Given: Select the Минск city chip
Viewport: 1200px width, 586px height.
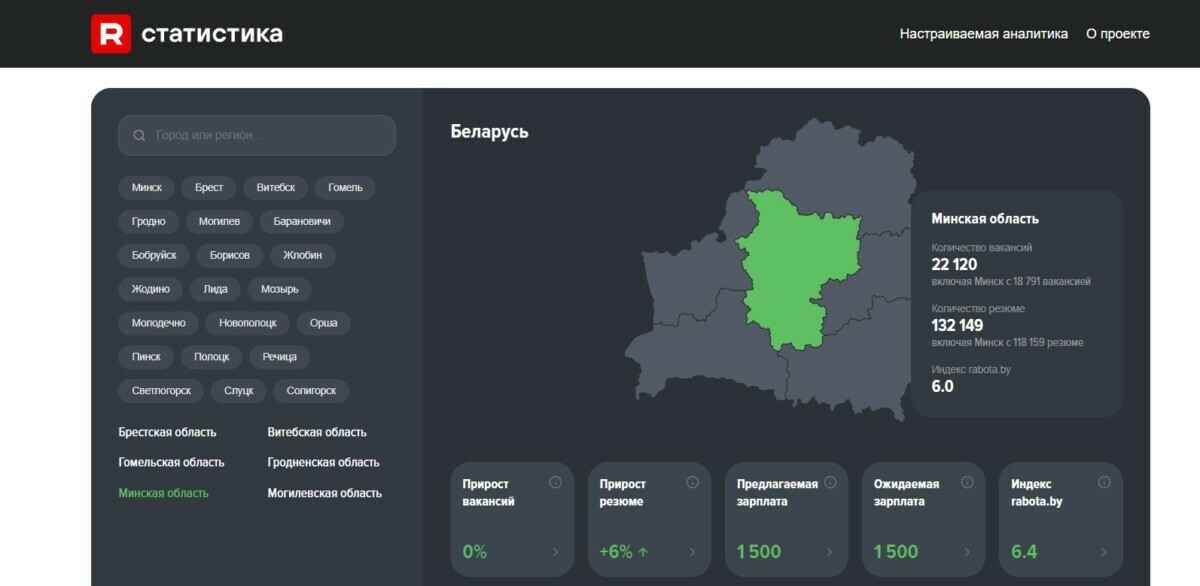Looking at the screenshot, I should [146, 187].
